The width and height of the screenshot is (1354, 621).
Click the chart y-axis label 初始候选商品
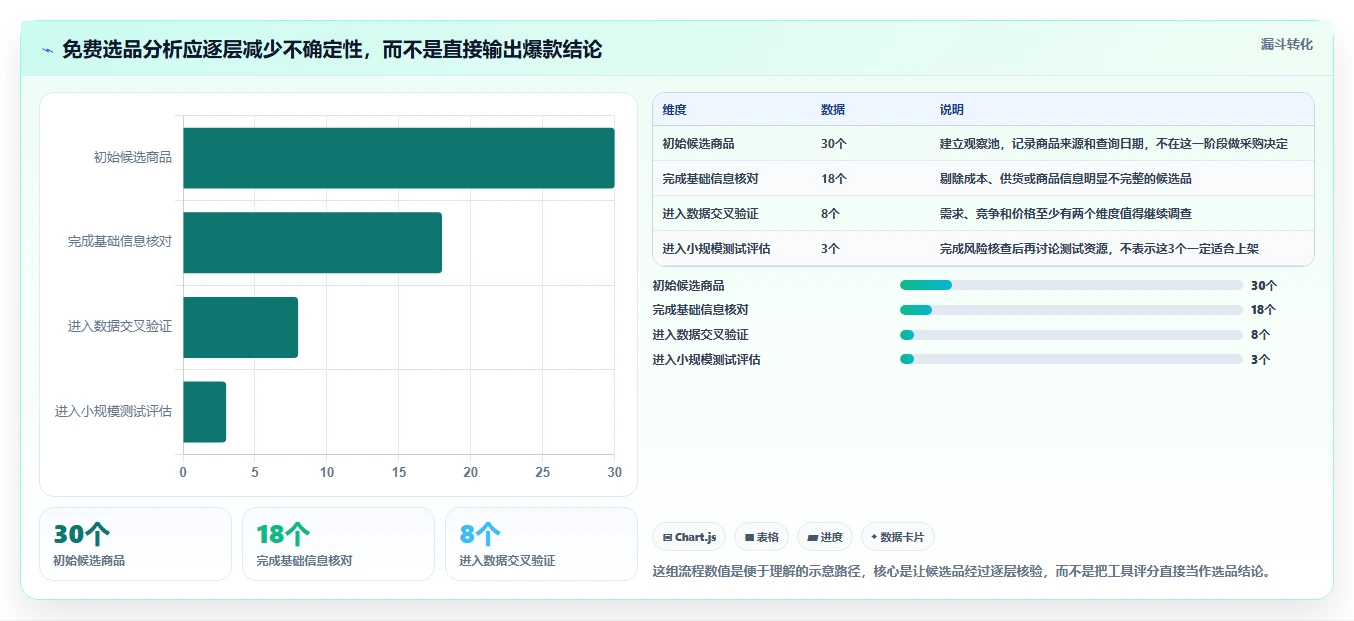pyautogui.click(x=133, y=158)
